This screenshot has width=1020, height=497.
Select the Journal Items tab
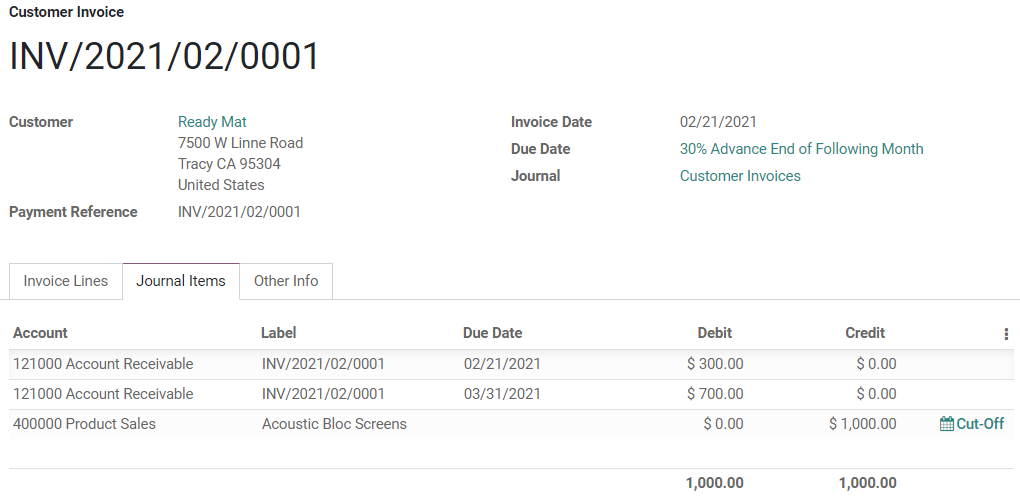pyautogui.click(x=181, y=281)
